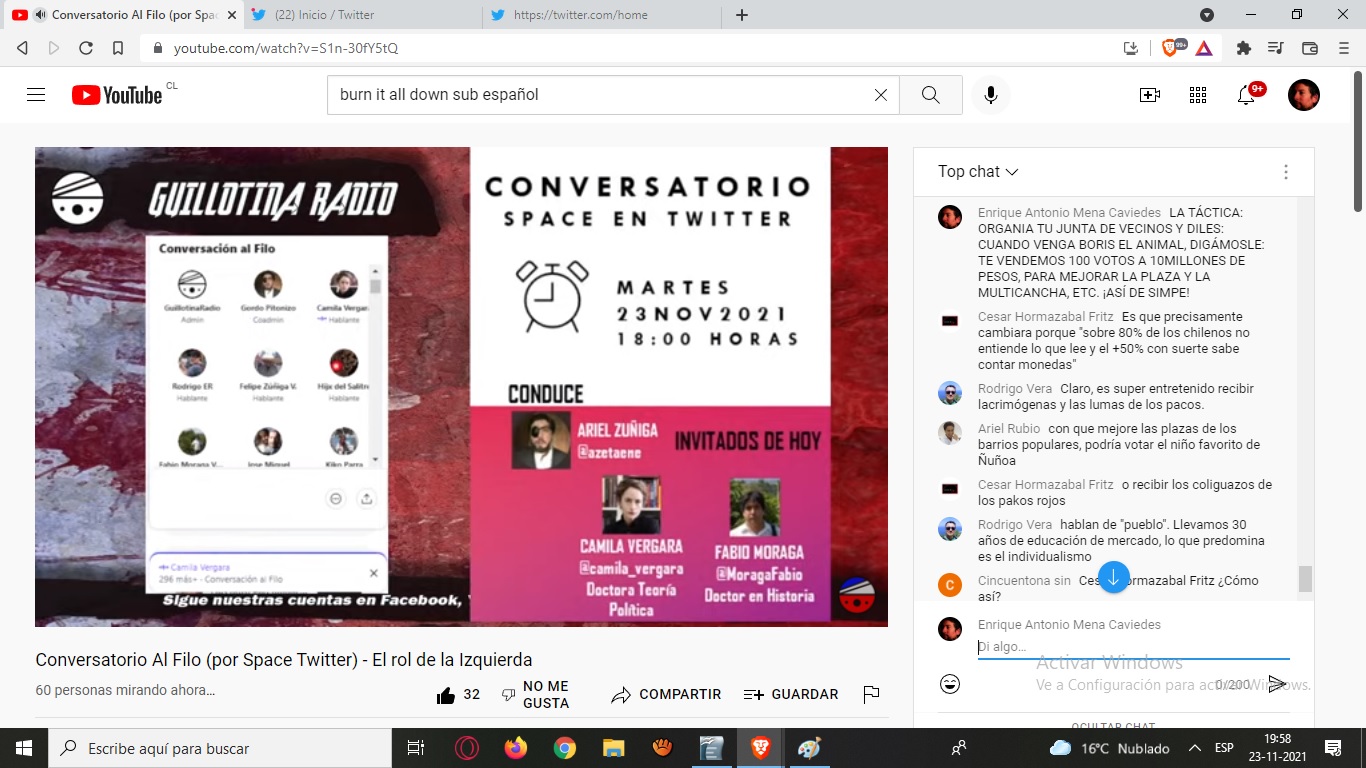
Task: Open the Brave playlist media icon
Action: [x=1275, y=48]
